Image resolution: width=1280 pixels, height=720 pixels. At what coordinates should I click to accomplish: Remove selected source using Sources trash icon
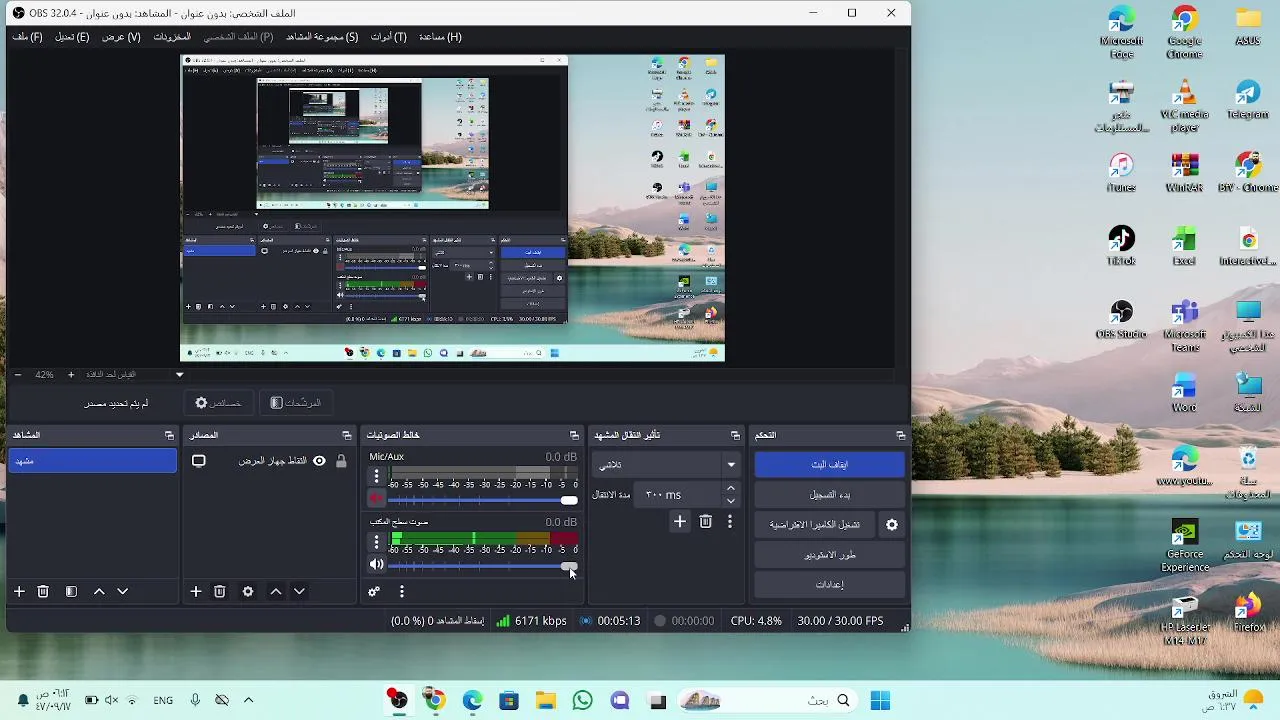tap(220, 591)
